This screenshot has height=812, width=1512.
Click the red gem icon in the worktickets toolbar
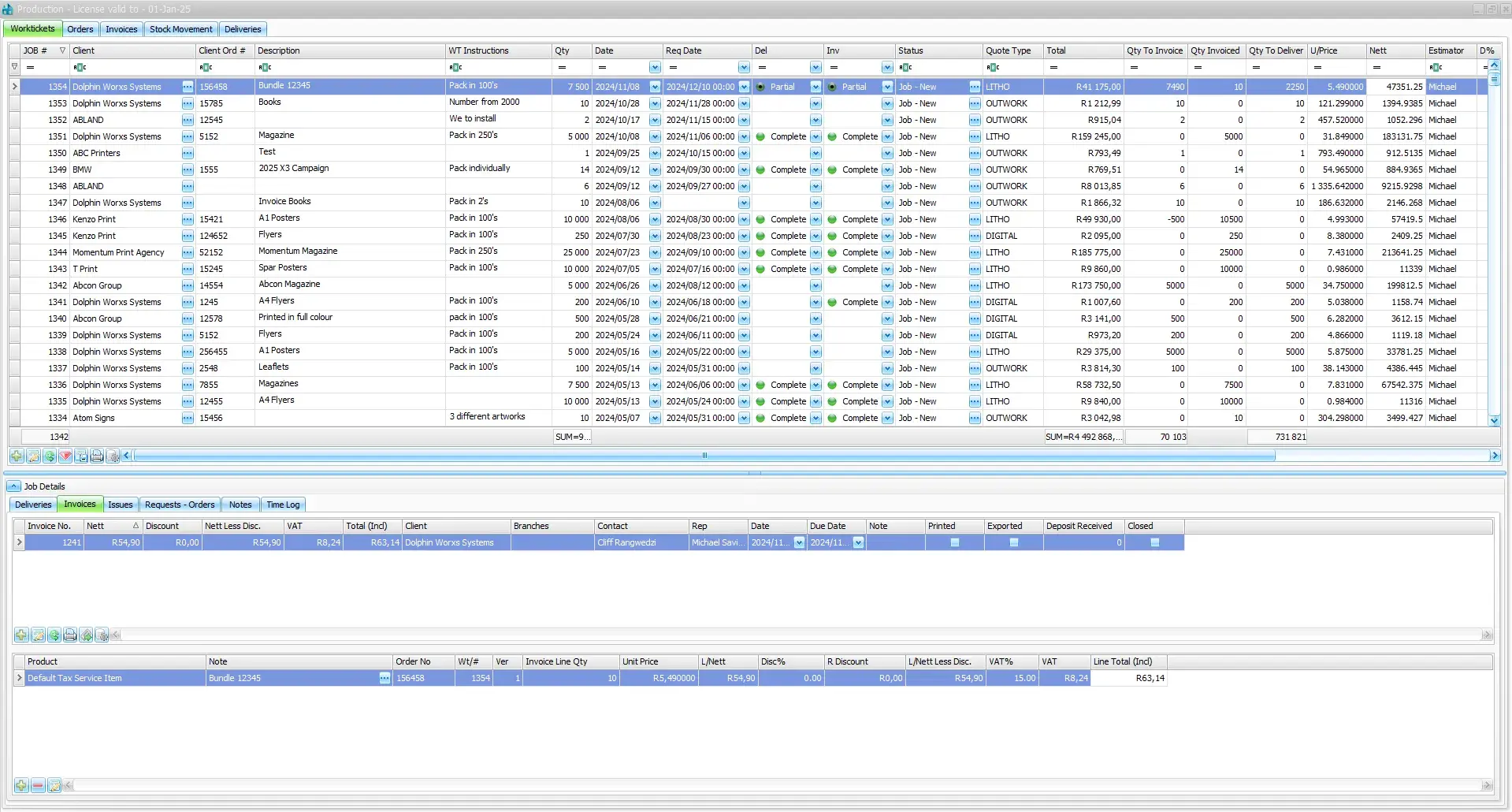pos(65,456)
